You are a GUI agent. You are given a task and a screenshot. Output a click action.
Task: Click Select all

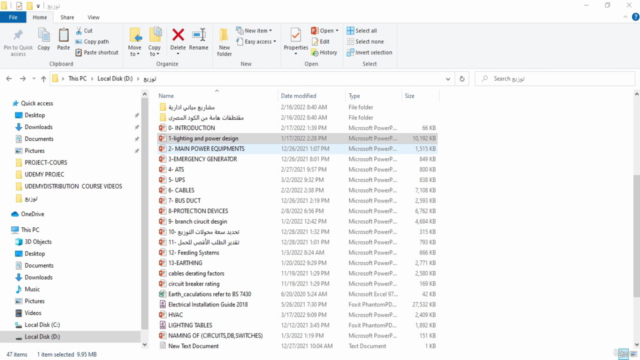pos(362,31)
